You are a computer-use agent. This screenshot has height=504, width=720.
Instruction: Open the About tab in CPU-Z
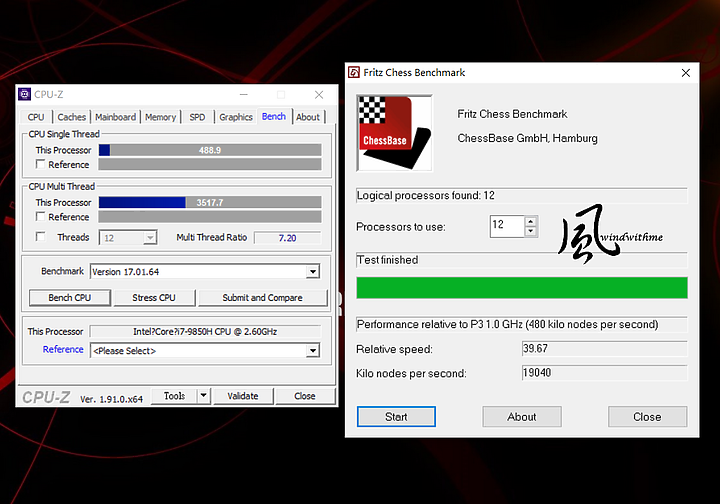click(308, 117)
